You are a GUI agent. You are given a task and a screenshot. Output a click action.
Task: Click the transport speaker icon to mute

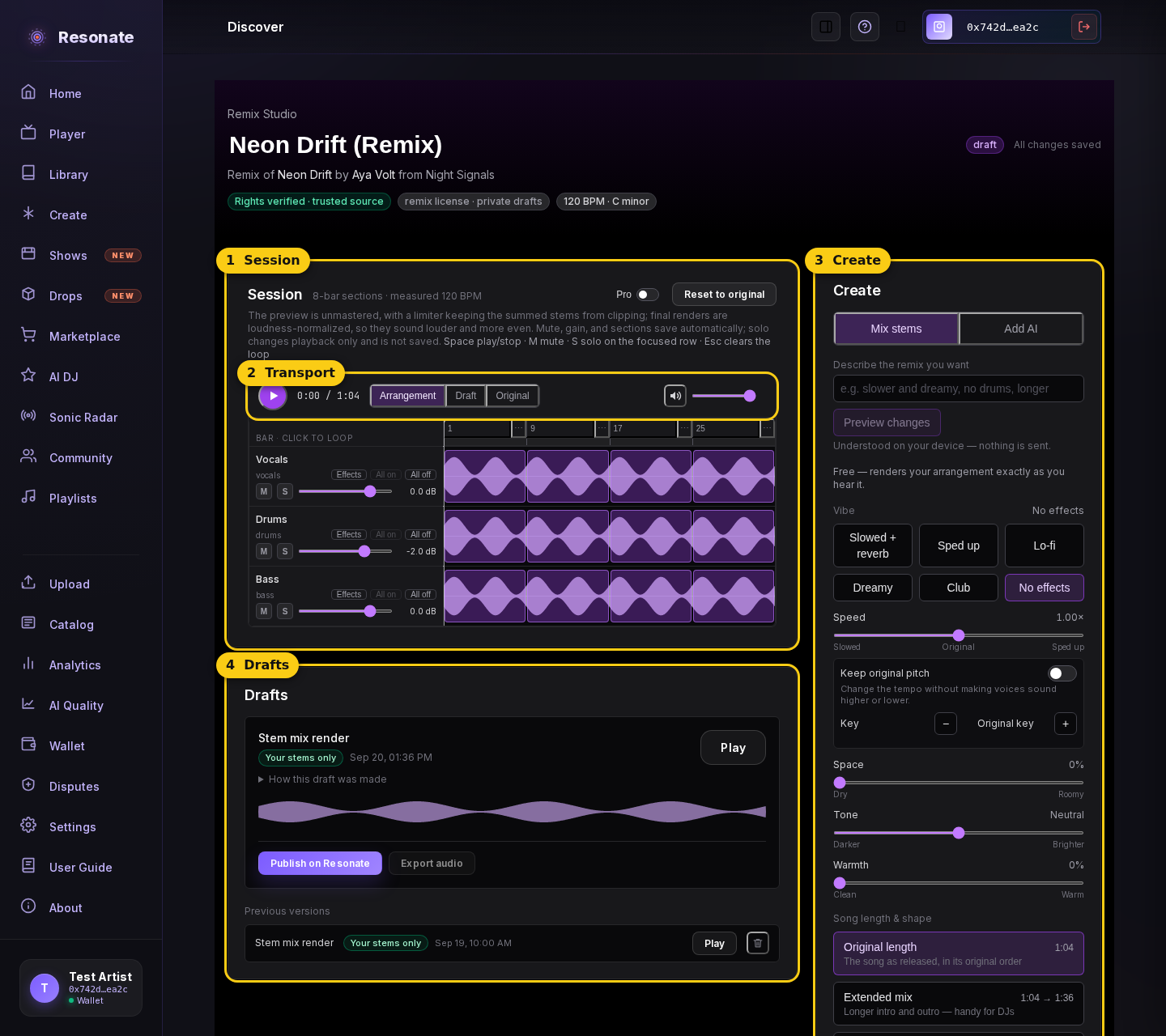click(x=675, y=396)
